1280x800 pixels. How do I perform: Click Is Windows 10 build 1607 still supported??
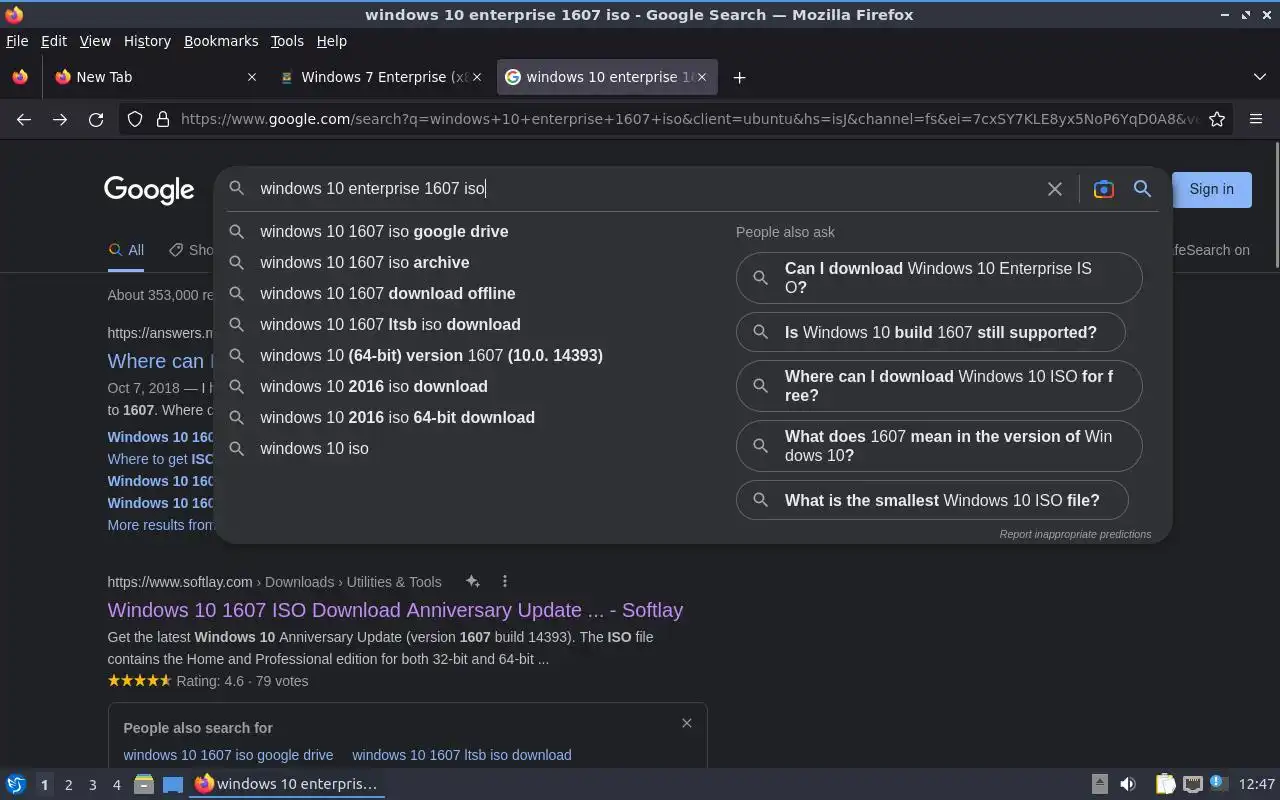point(930,332)
